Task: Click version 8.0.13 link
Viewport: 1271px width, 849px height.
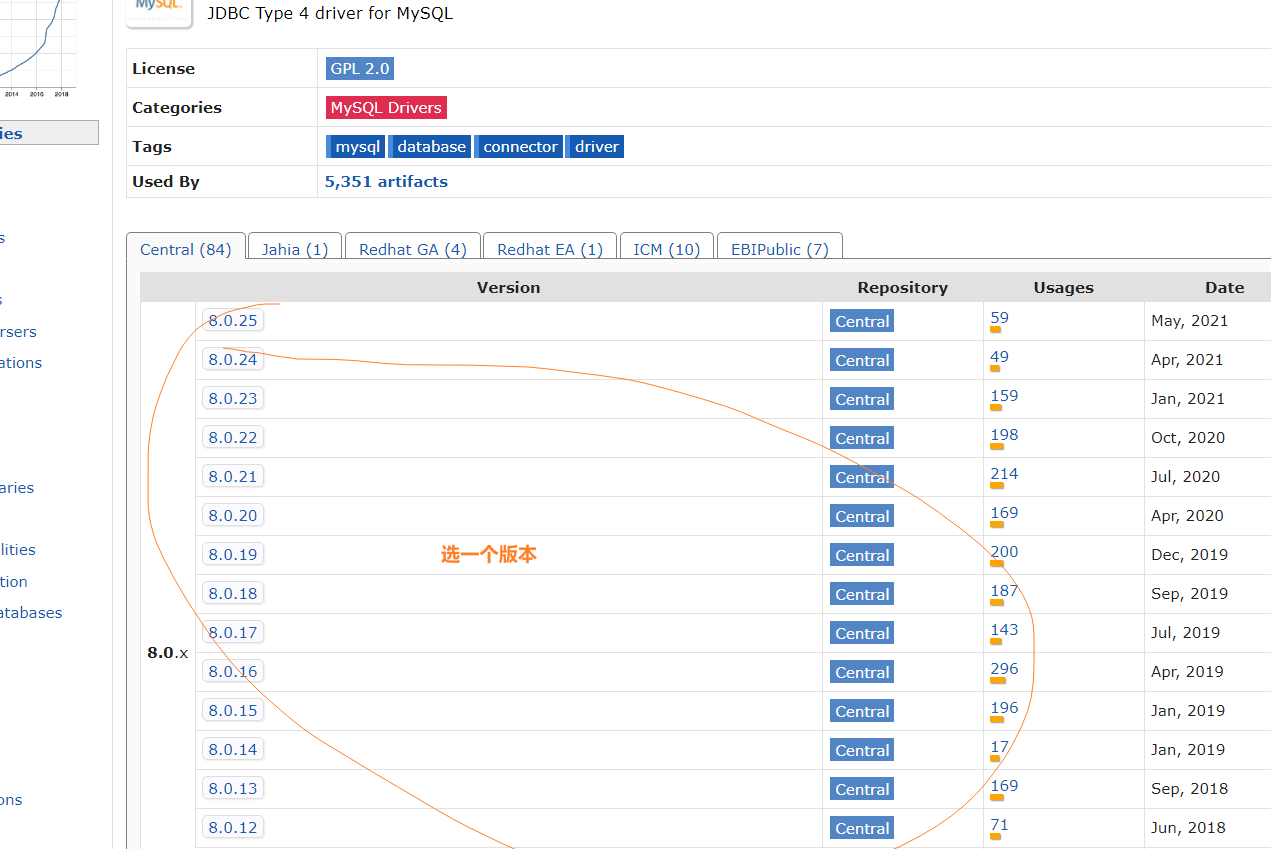Action: [x=233, y=789]
